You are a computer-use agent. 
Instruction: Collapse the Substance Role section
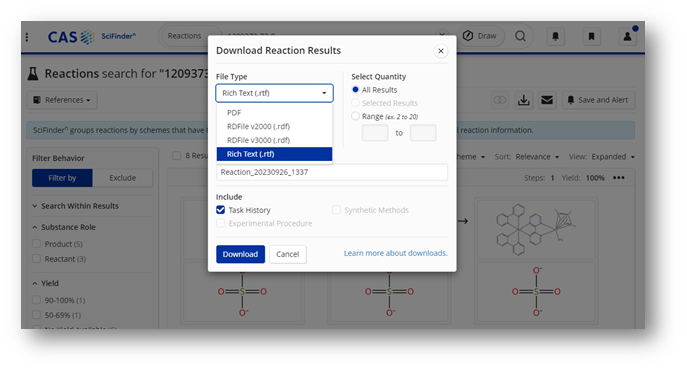point(64,227)
